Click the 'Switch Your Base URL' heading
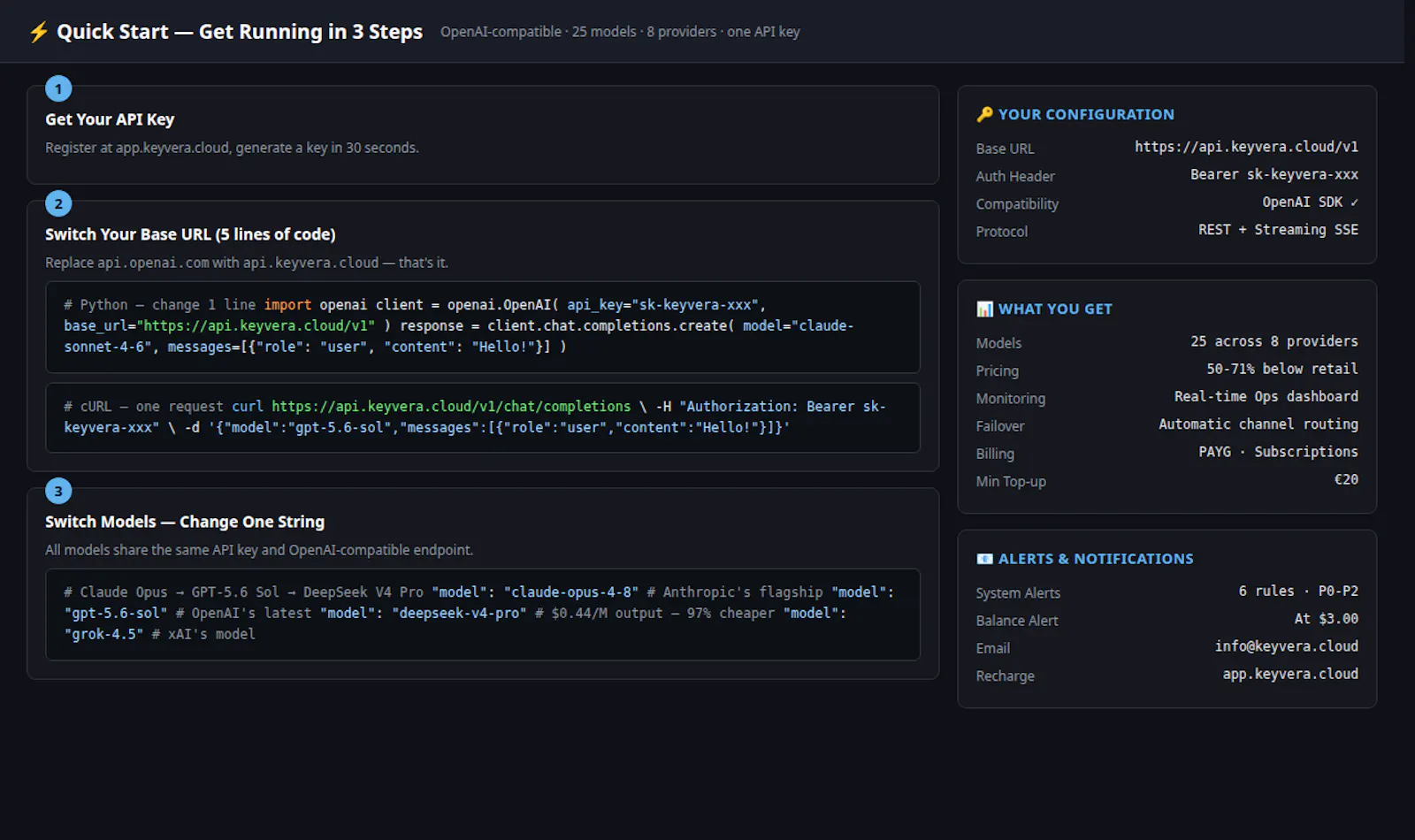 pyautogui.click(x=190, y=234)
